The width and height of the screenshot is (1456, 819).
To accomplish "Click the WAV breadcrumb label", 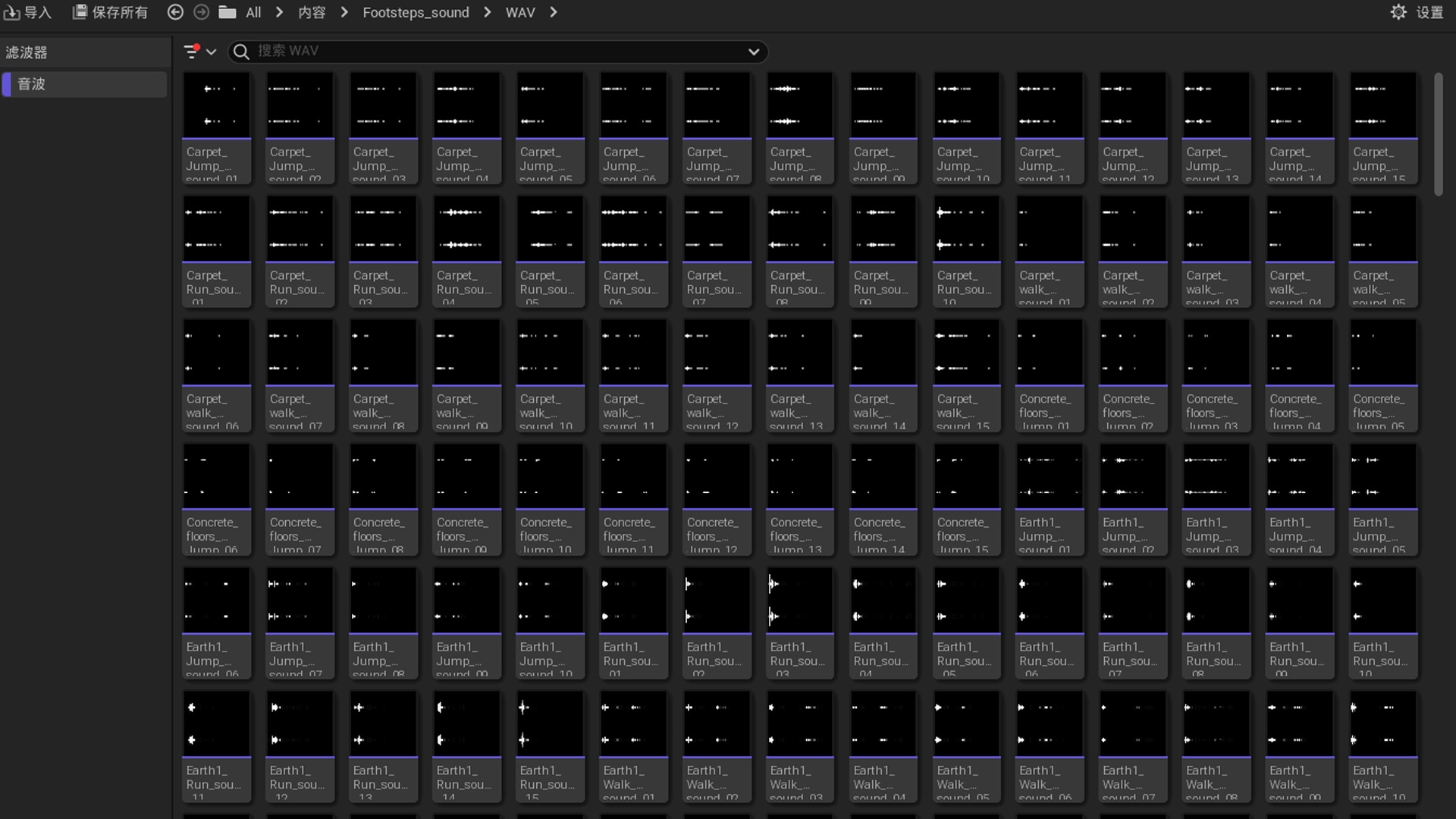I will point(520,12).
